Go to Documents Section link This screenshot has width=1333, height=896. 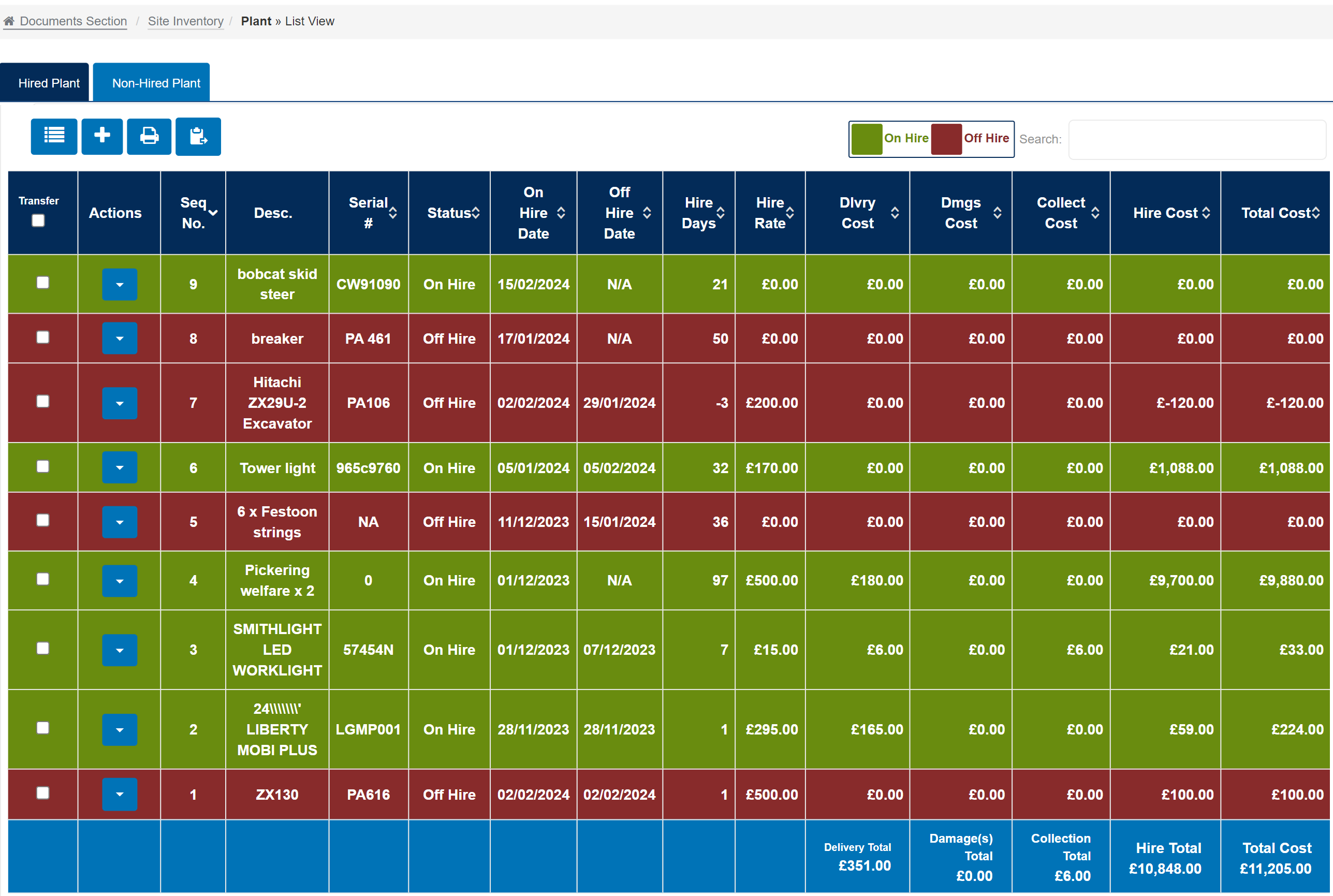click(x=73, y=21)
